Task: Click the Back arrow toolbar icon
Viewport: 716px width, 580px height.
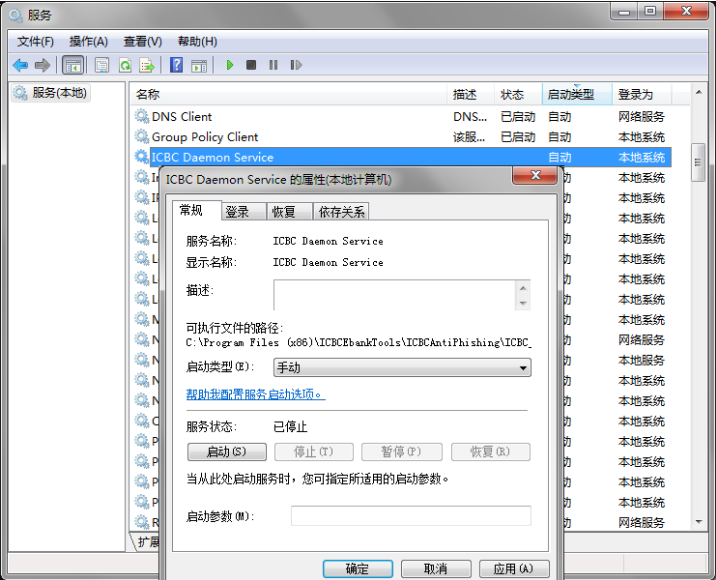Action: coord(20,65)
